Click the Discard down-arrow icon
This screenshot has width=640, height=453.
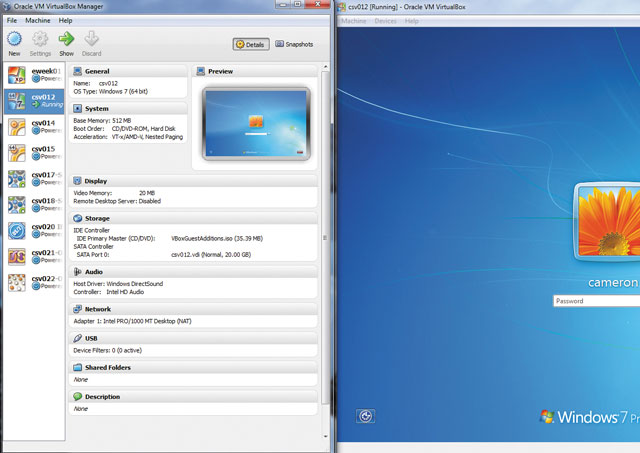[91, 39]
